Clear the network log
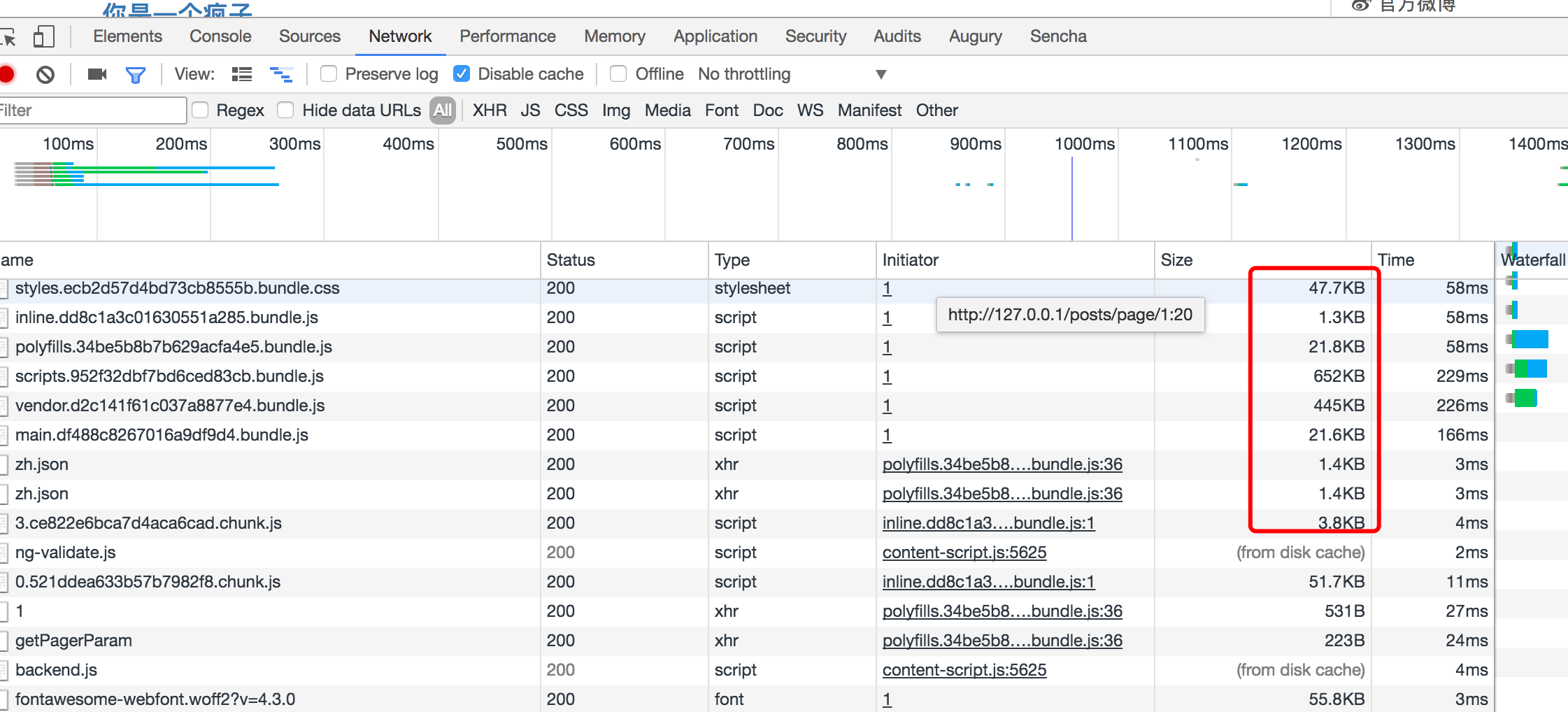This screenshot has width=1568, height=712. (x=45, y=74)
